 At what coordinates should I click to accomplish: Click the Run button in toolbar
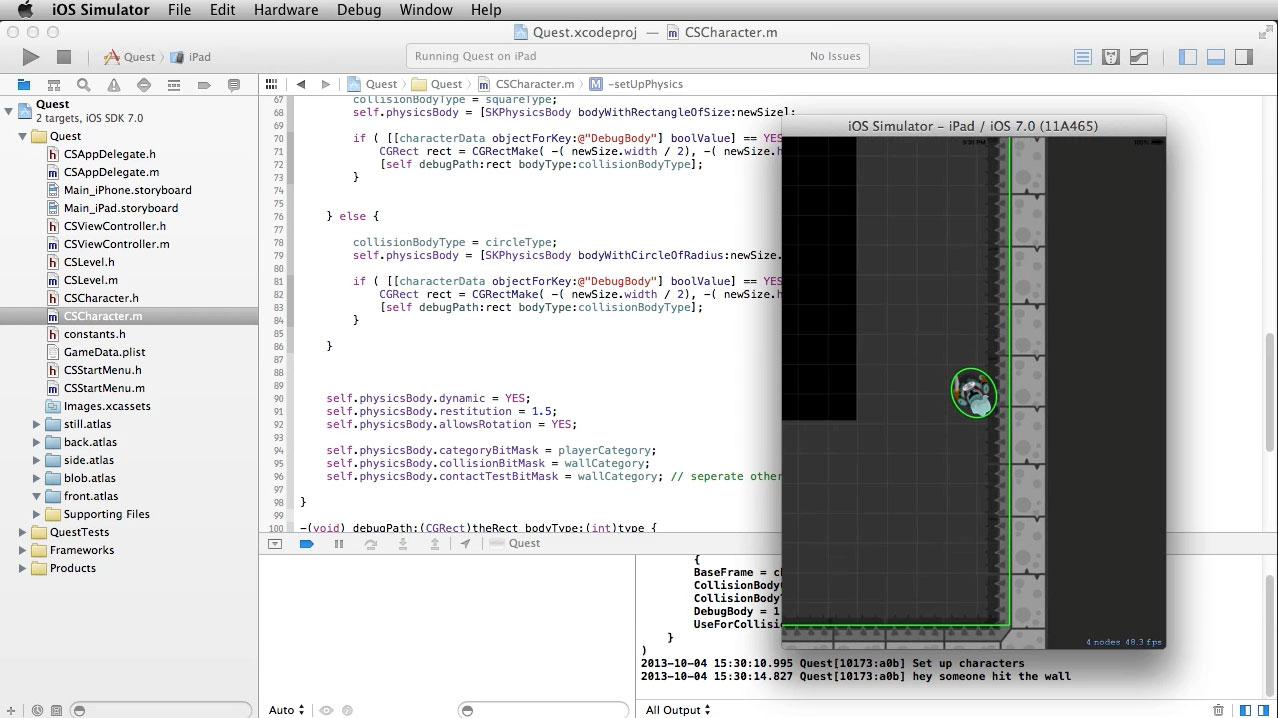(31, 57)
